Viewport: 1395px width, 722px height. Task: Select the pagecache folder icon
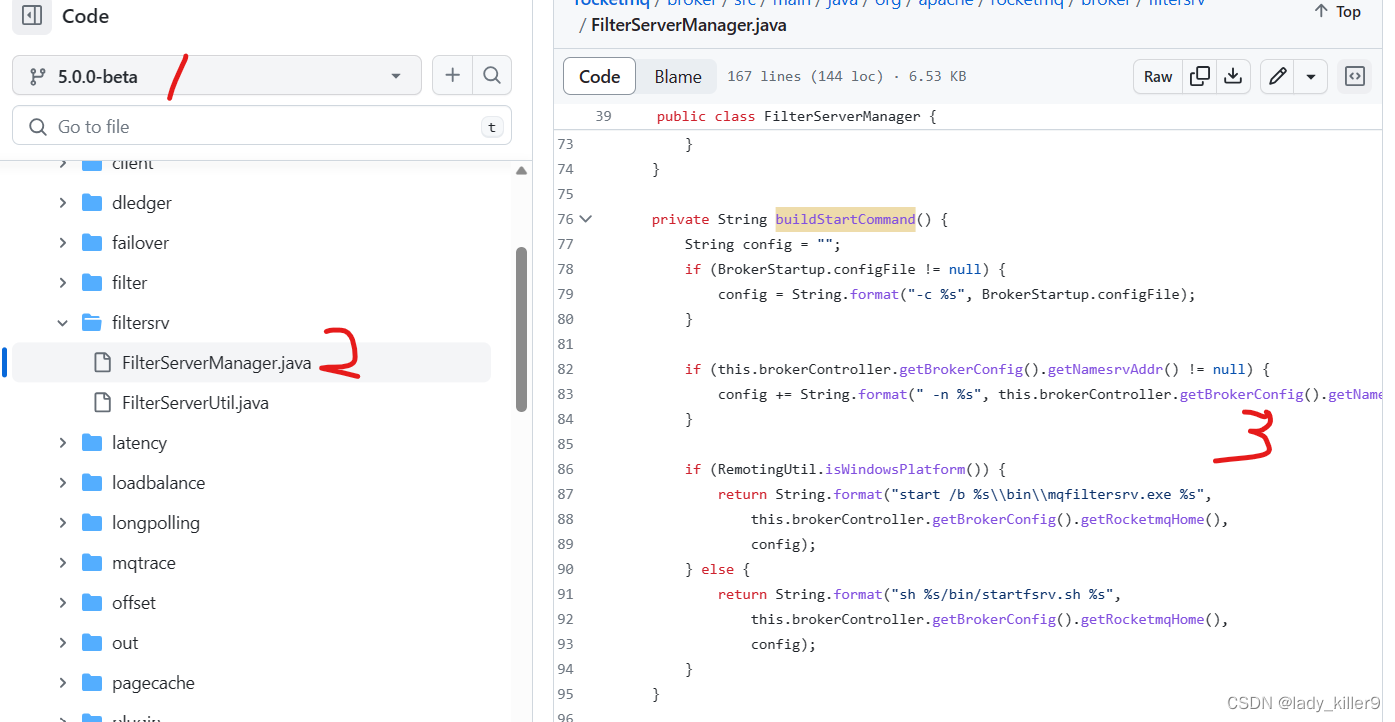click(x=92, y=683)
